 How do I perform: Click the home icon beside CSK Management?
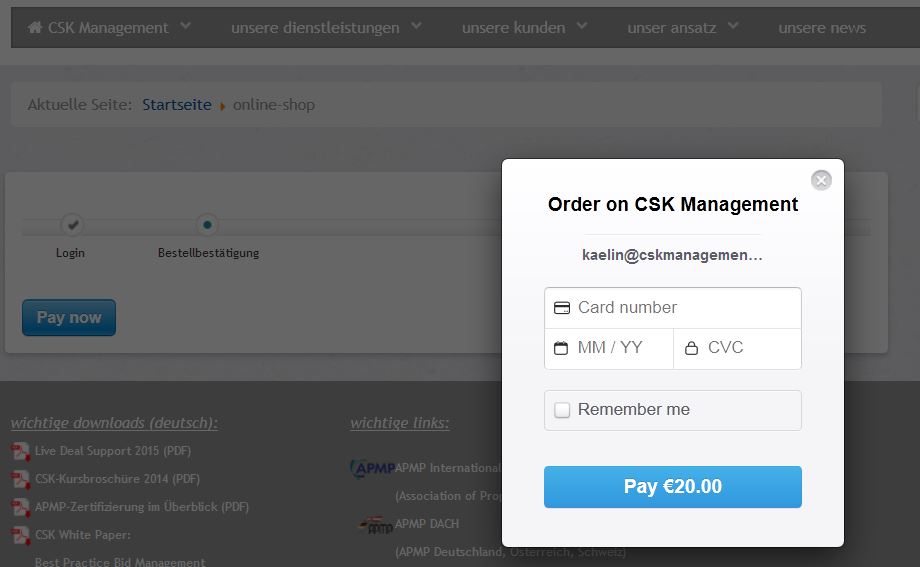(35, 27)
